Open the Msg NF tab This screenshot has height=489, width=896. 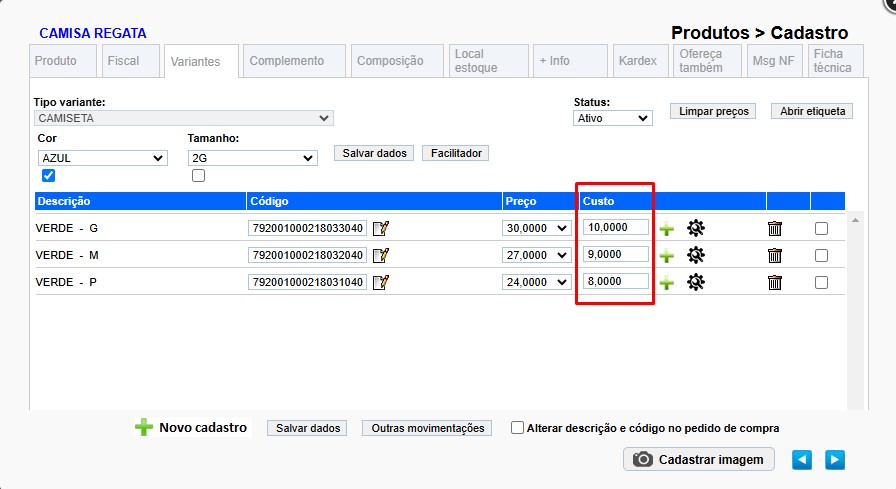[775, 61]
